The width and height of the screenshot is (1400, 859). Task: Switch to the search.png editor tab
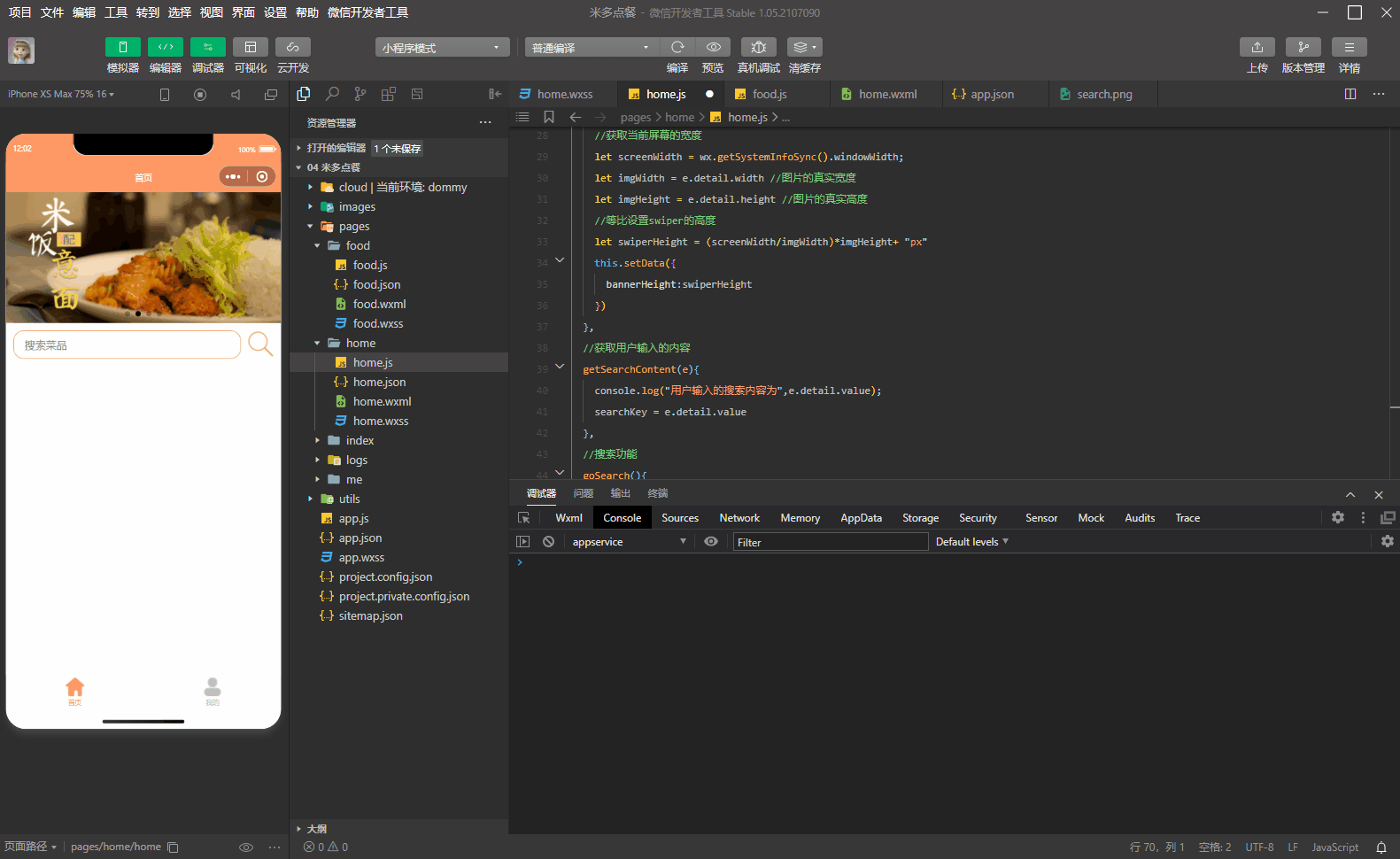click(1104, 94)
